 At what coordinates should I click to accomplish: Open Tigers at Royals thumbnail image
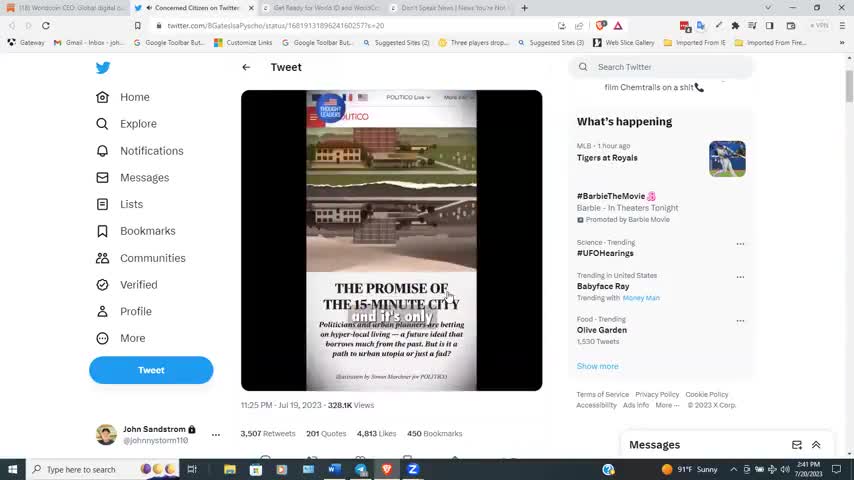pyautogui.click(x=727, y=159)
